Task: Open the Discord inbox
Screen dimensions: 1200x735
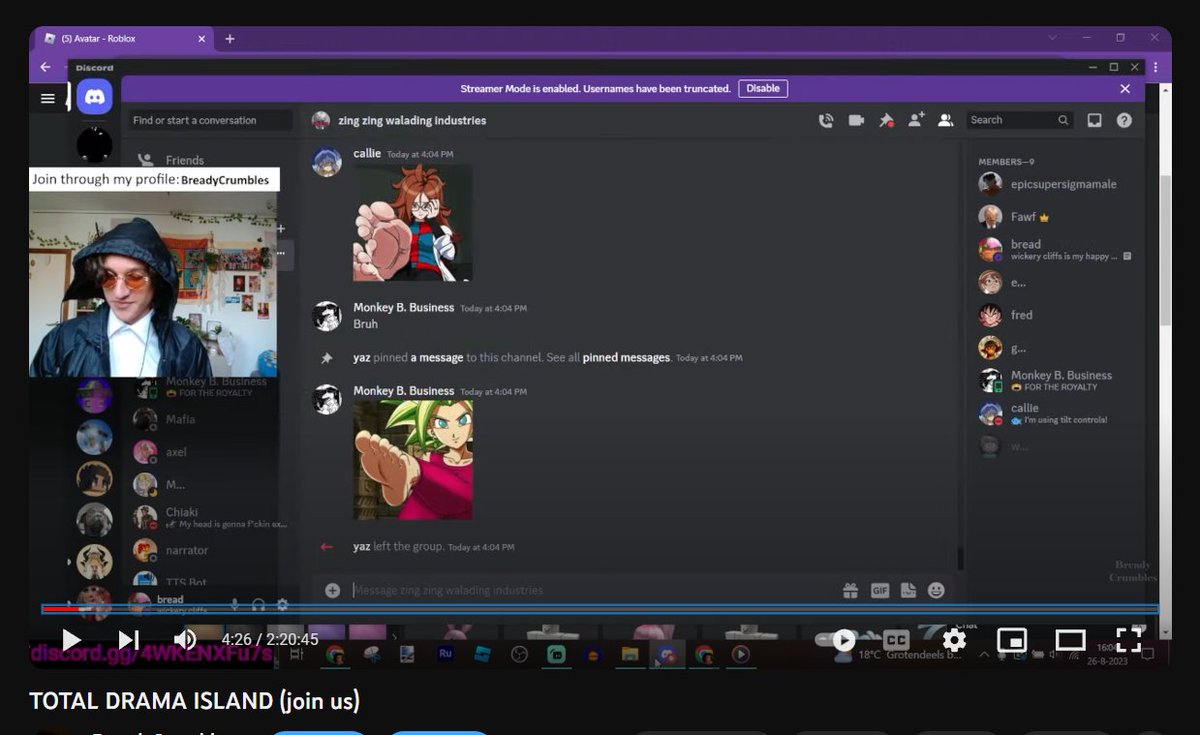Action: [1094, 120]
